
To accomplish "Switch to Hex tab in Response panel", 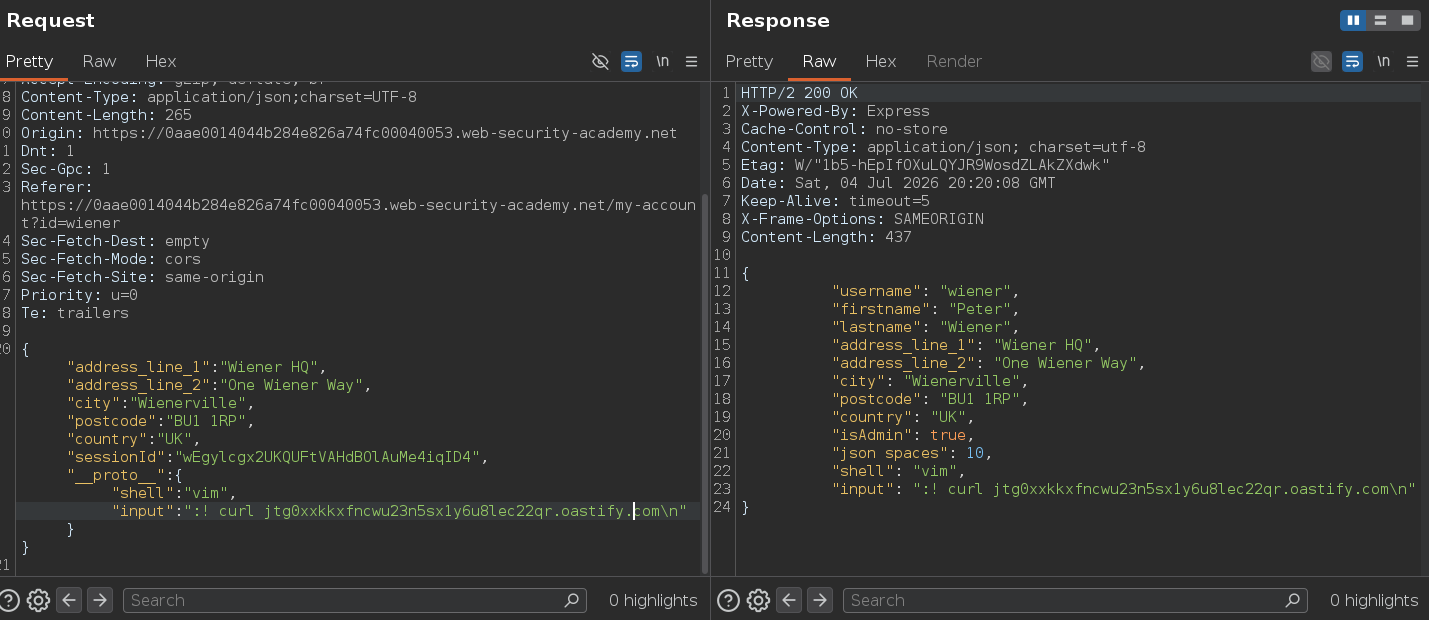I will (881, 61).
